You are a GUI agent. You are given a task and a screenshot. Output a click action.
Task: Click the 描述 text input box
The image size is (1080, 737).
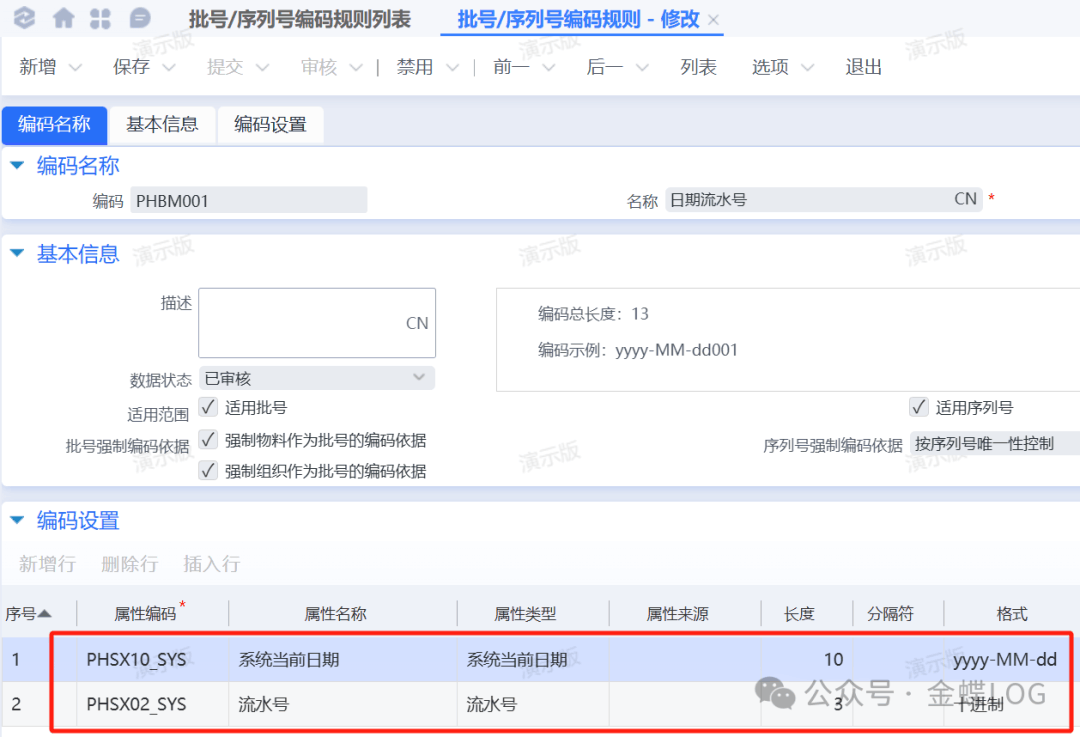[x=316, y=322]
